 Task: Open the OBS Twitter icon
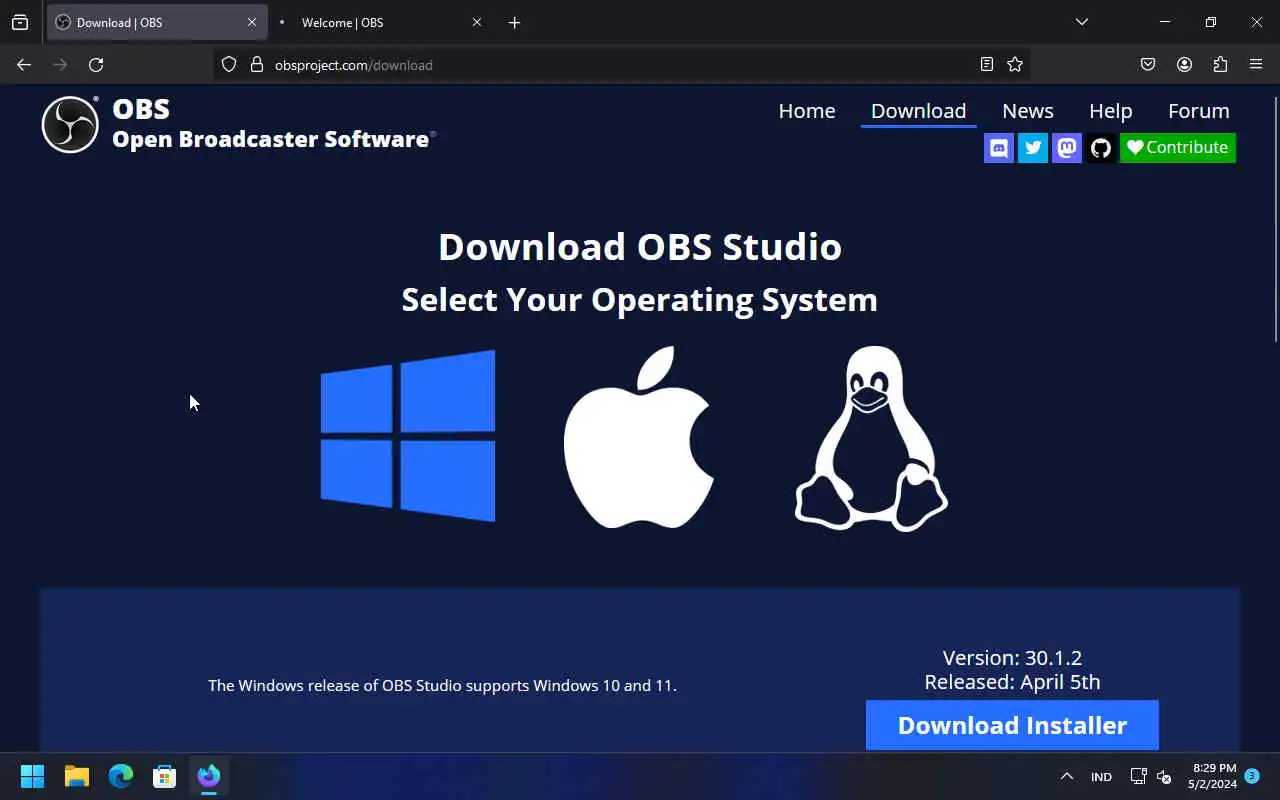1033,148
